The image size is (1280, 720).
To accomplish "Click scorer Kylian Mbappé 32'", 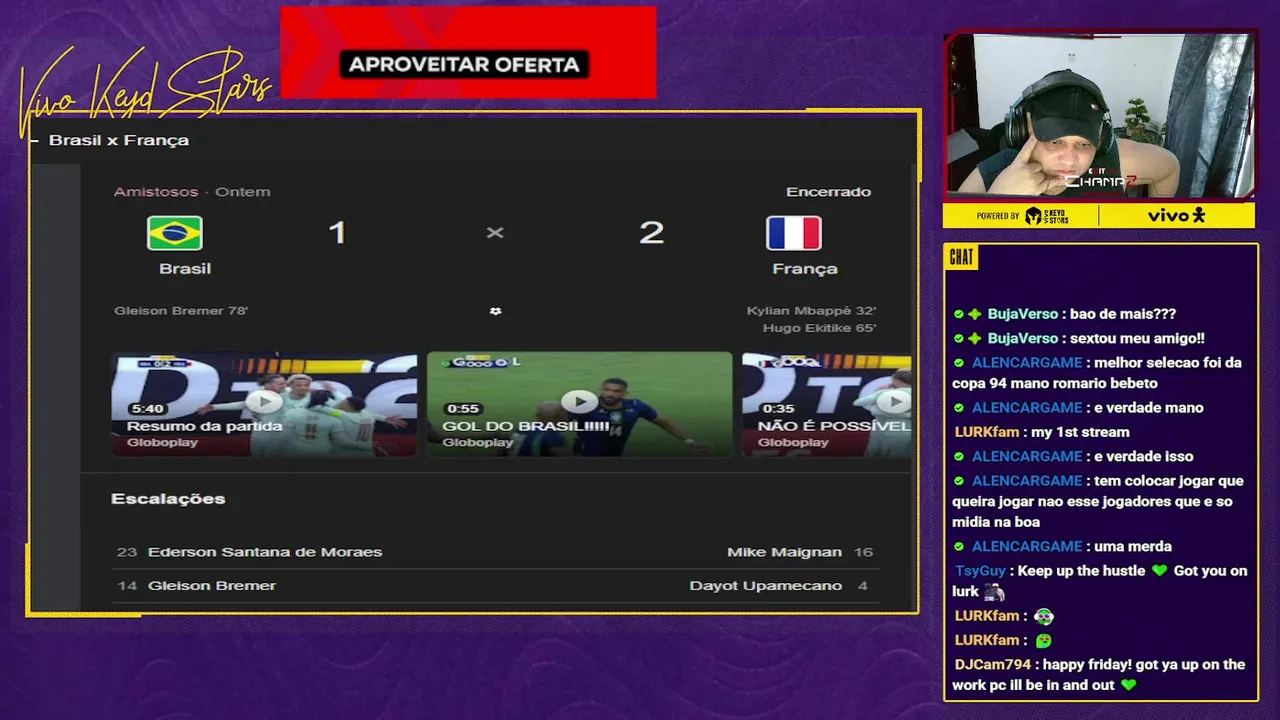I will coord(811,311).
